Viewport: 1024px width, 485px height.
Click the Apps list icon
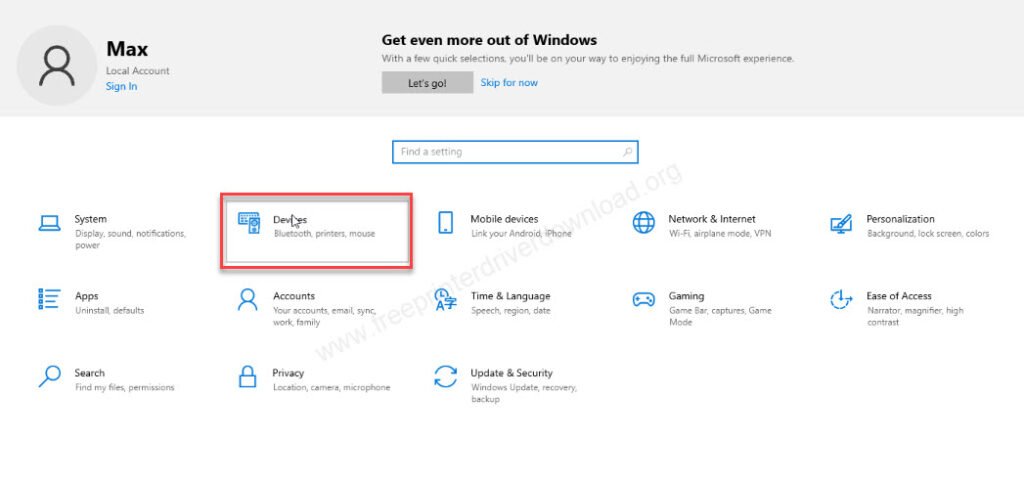click(x=50, y=299)
